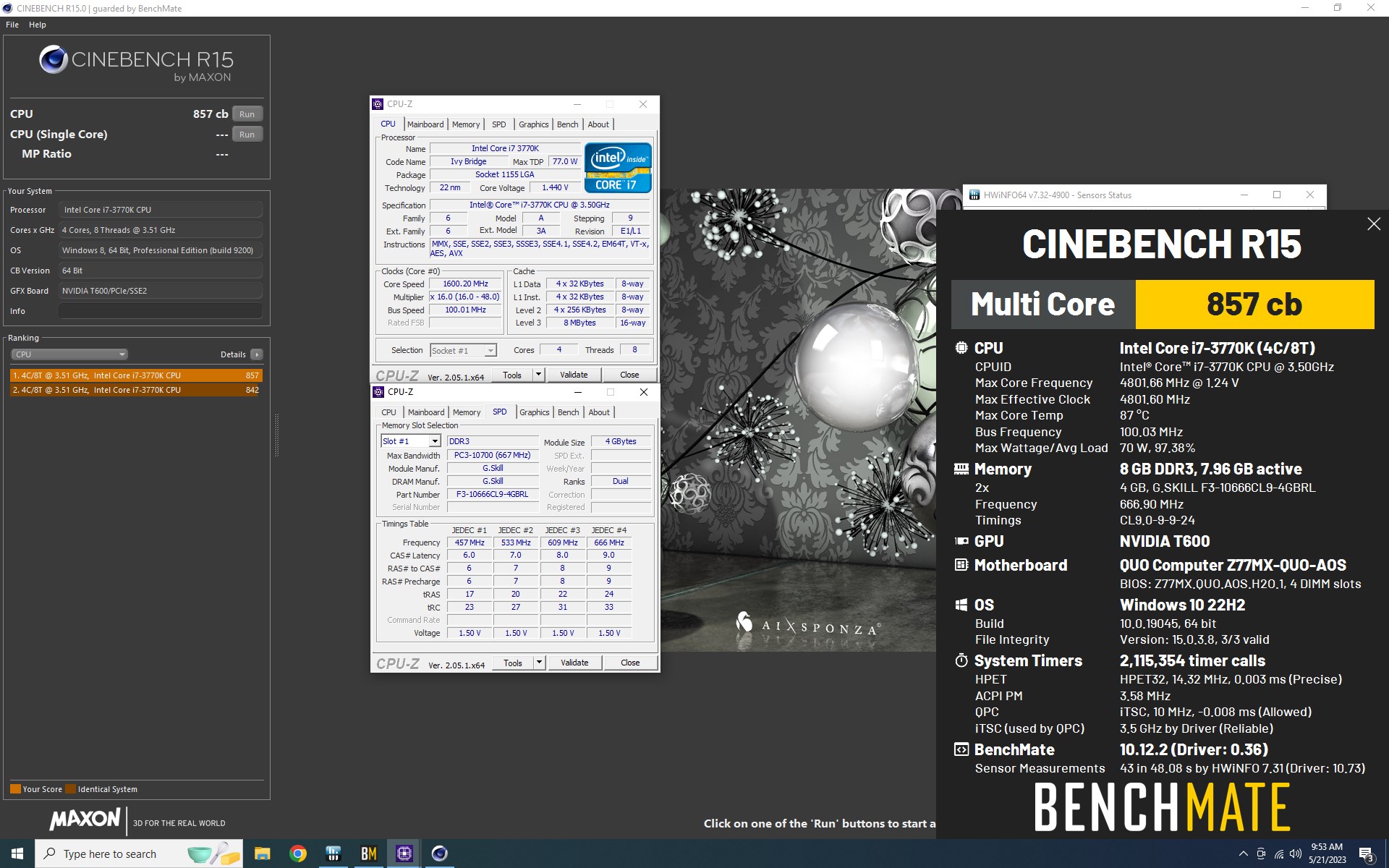The height and width of the screenshot is (868, 1389).
Task: Click the Part Number F3-10666CL9-4GBRL field
Action: click(x=493, y=495)
